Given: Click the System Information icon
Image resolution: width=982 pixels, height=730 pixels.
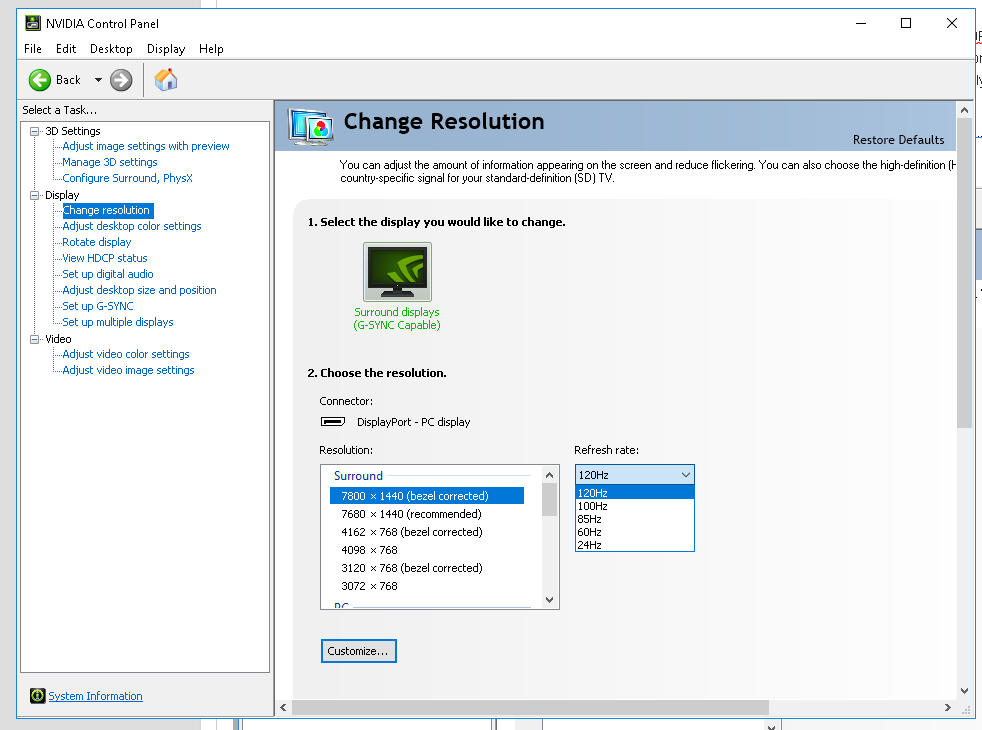Looking at the screenshot, I should pyautogui.click(x=37, y=696).
